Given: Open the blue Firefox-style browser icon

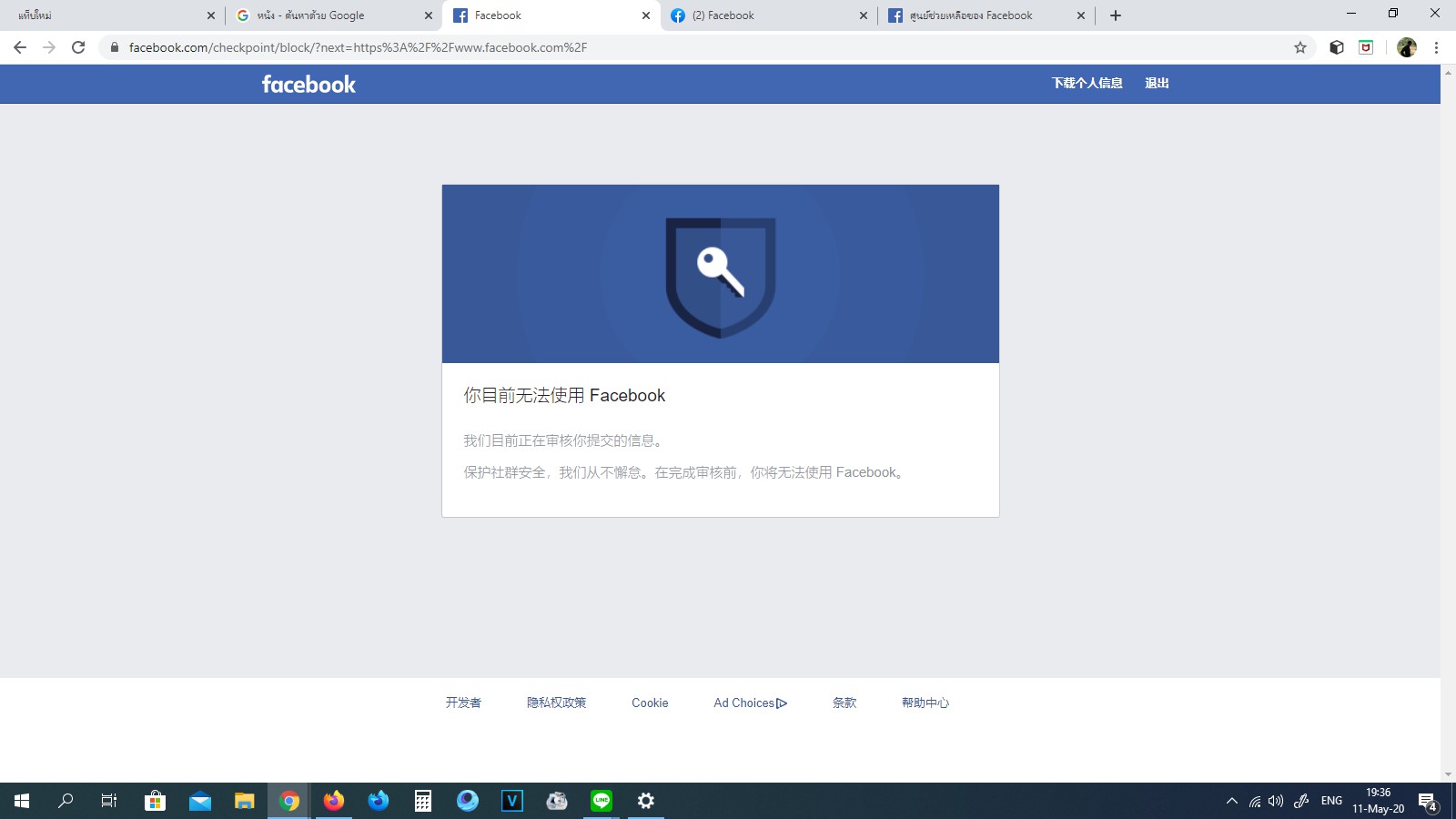Looking at the screenshot, I should [379, 801].
